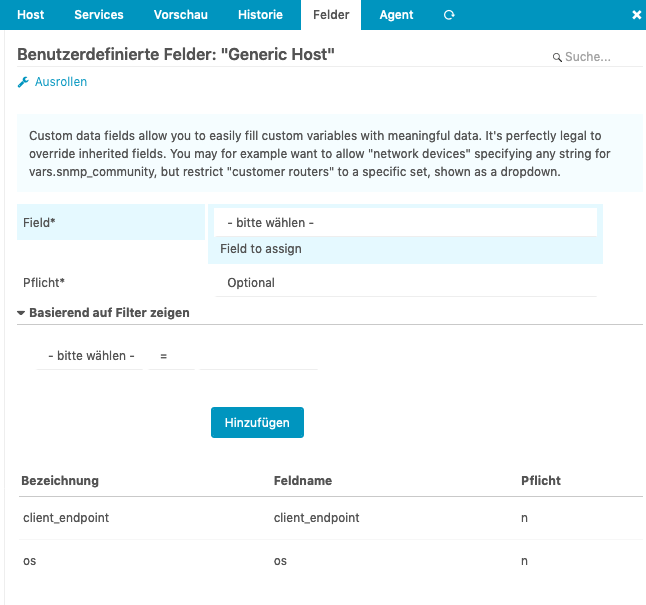Click the refresh icon tab
The width and height of the screenshot is (646, 605).
tap(449, 15)
